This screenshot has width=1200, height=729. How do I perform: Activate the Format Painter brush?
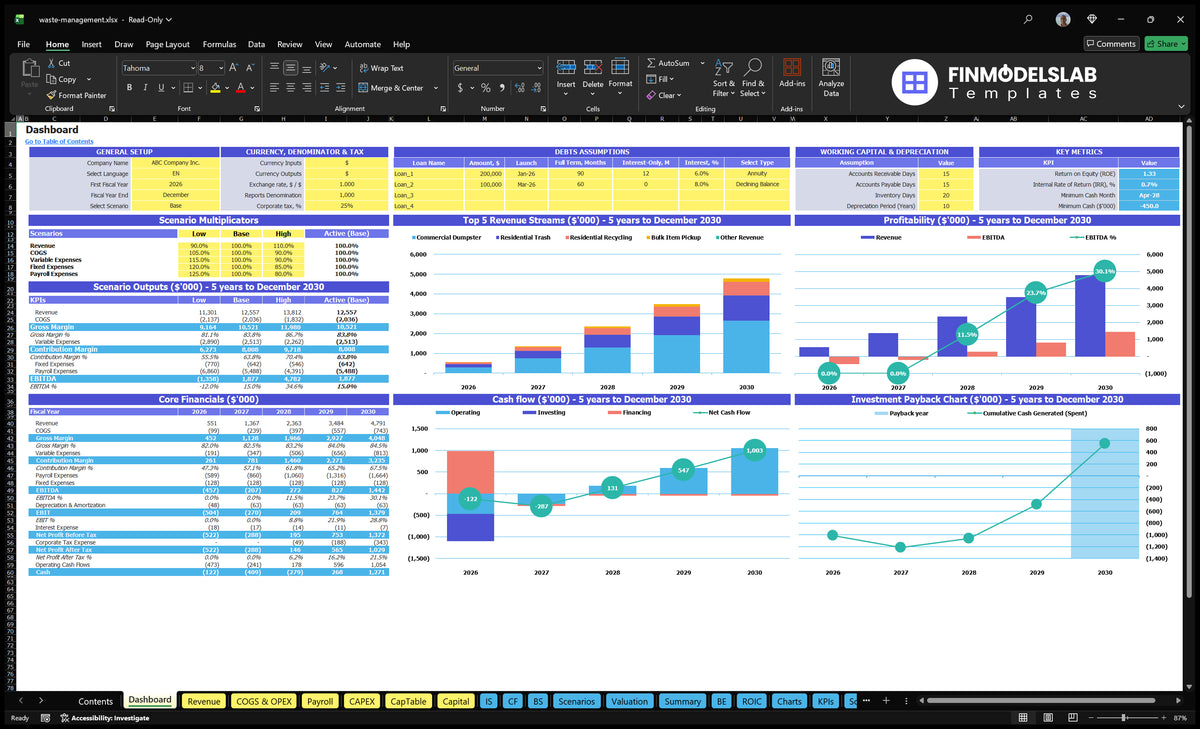click(51, 95)
